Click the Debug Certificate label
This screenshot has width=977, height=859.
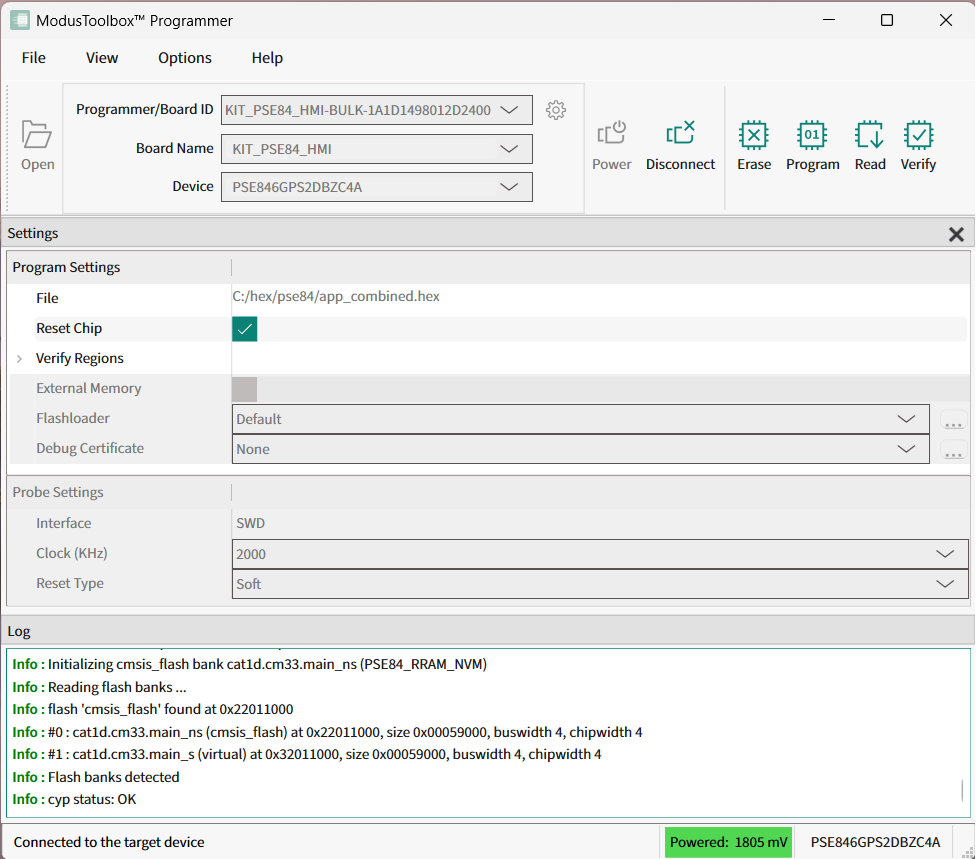click(90, 448)
